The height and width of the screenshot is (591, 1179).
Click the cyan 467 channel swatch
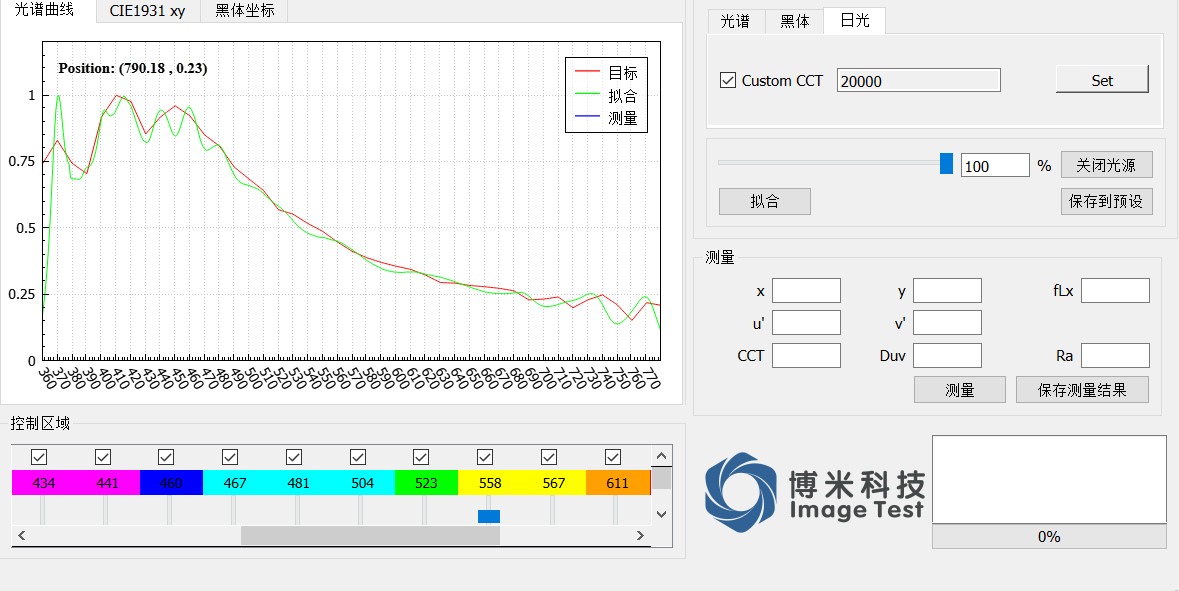235,483
